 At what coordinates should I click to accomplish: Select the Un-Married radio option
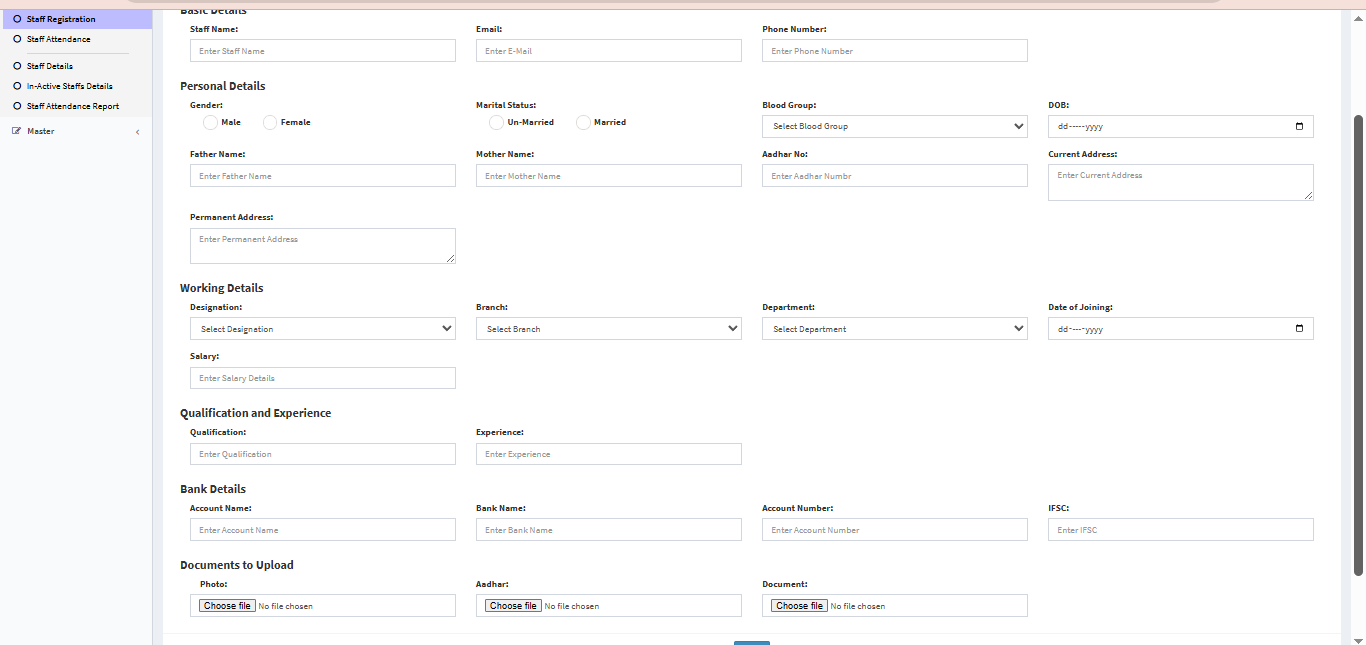[496, 122]
